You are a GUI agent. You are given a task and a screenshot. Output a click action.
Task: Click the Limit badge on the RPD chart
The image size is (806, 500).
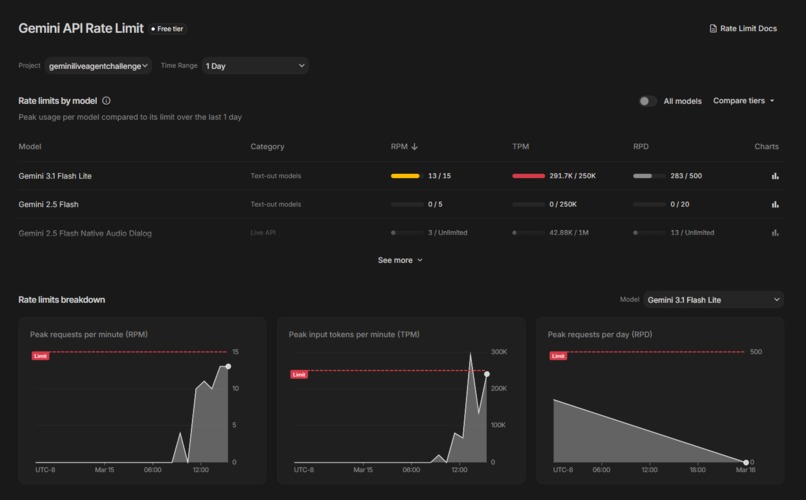(x=558, y=356)
